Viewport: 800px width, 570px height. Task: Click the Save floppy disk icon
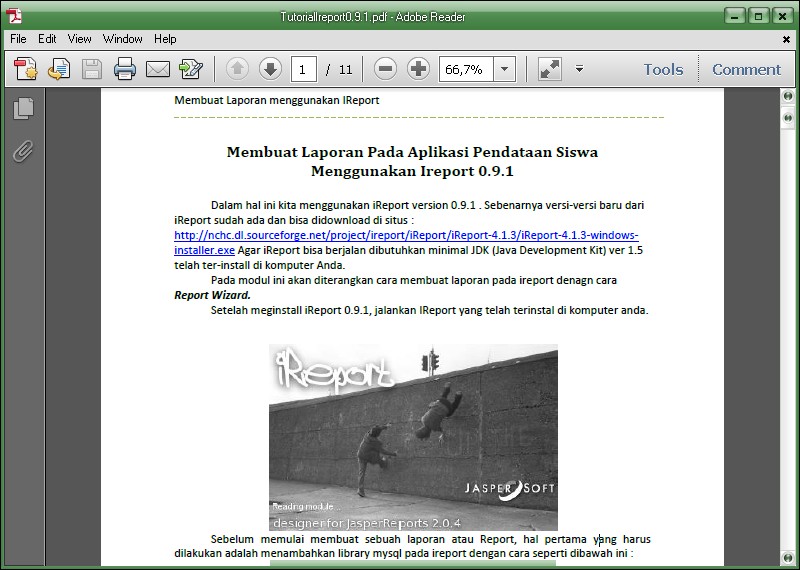(x=92, y=69)
